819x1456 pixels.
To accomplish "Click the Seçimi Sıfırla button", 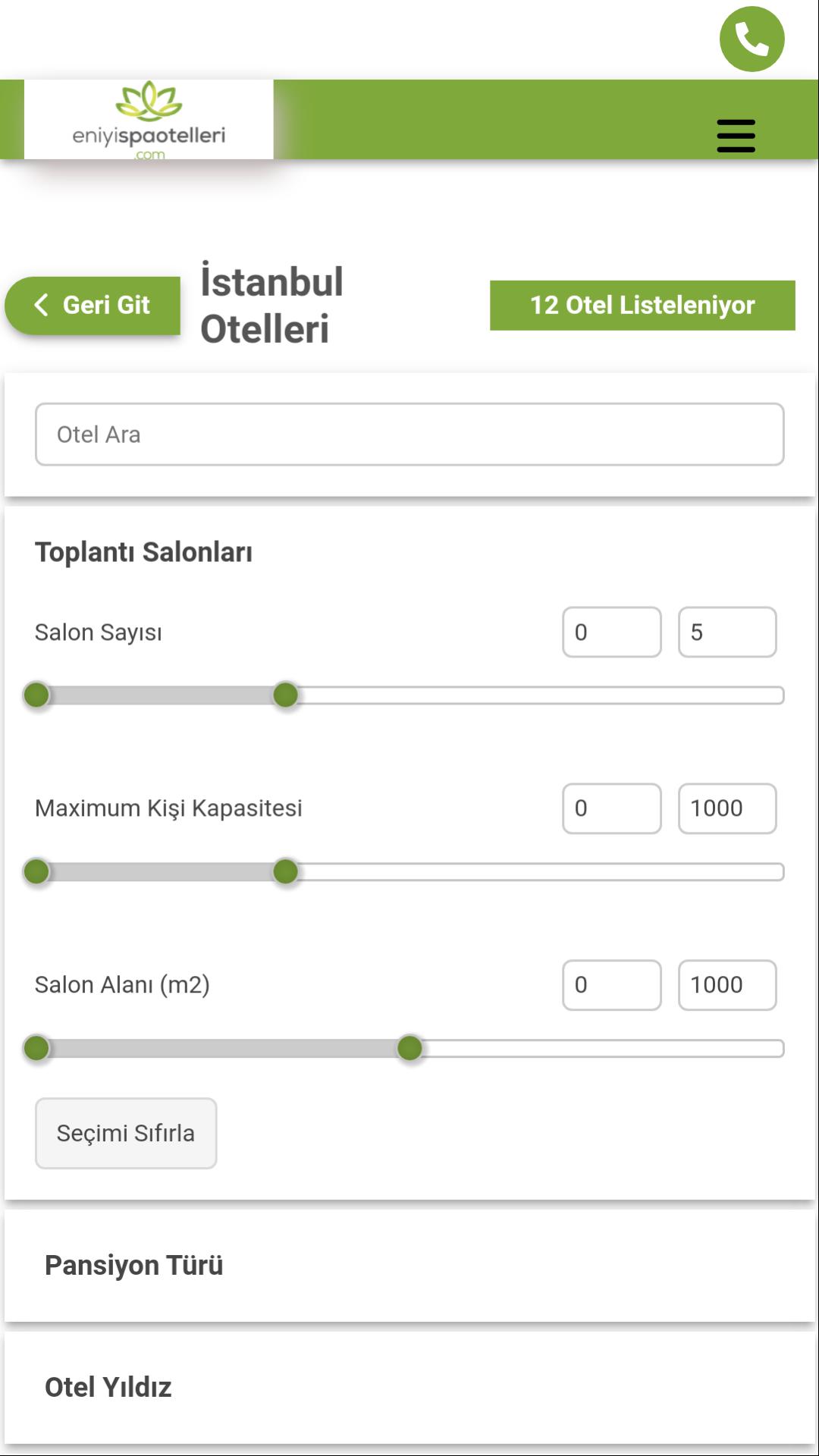I will point(126,1133).
